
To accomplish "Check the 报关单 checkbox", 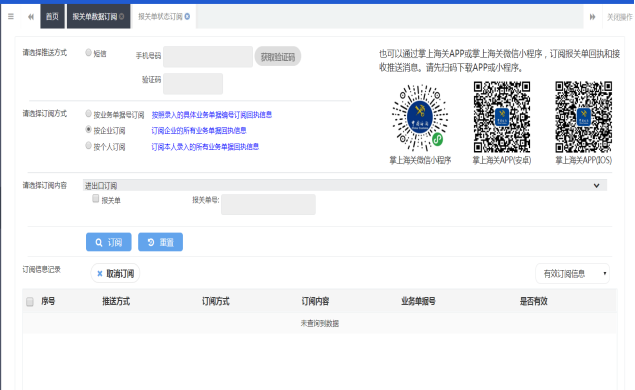I will pos(96,198).
